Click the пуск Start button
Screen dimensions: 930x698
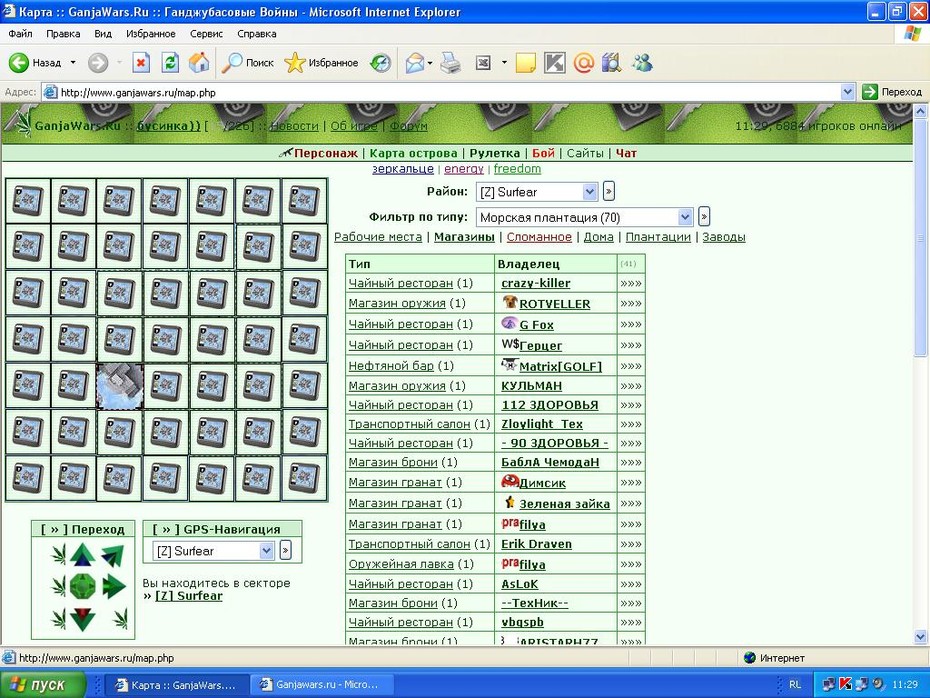tap(42, 684)
